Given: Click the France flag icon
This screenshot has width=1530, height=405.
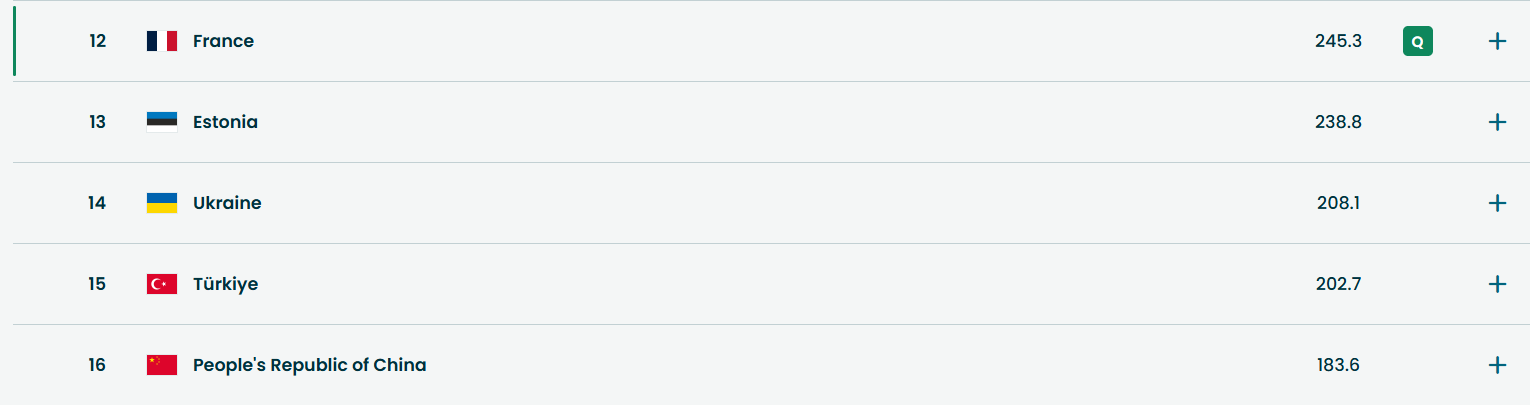Looking at the screenshot, I should (161, 41).
